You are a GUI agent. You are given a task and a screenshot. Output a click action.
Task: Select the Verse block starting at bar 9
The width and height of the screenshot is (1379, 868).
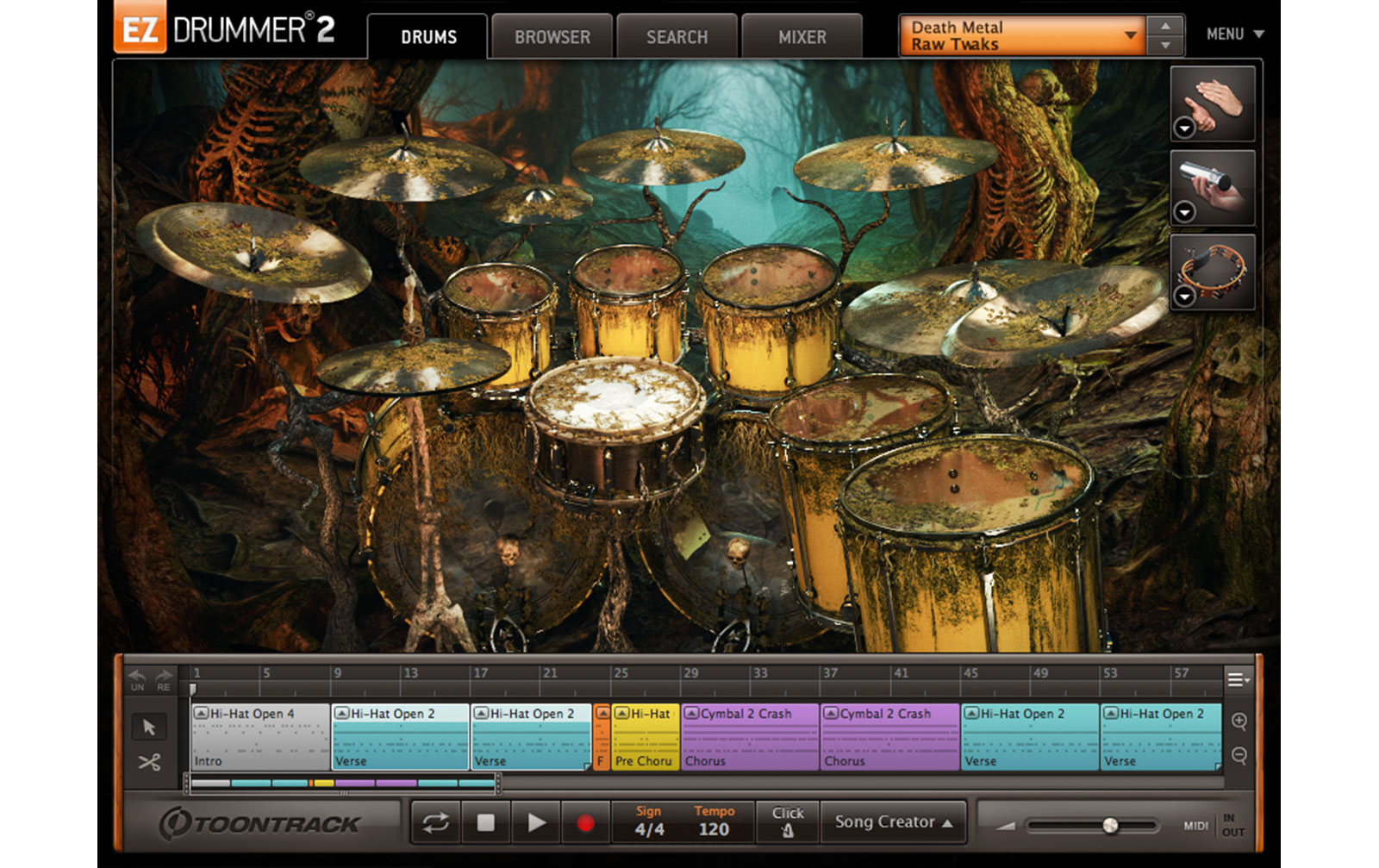pos(401,738)
